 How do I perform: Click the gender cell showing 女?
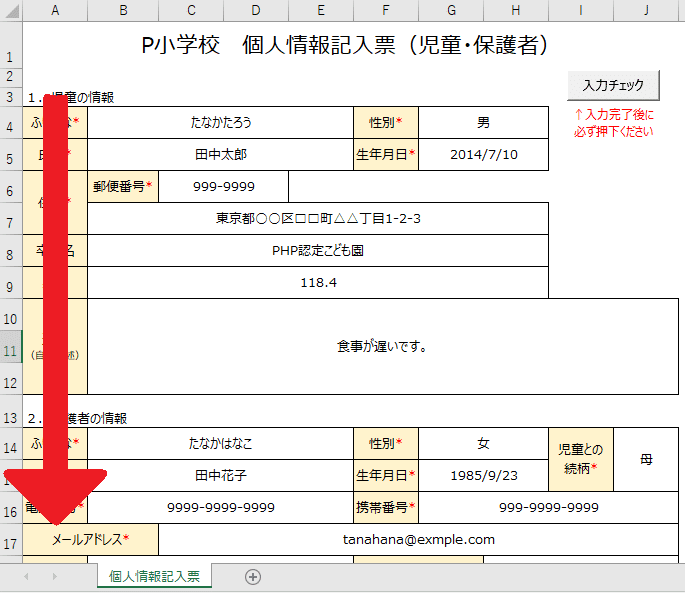click(x=484, y=444)
